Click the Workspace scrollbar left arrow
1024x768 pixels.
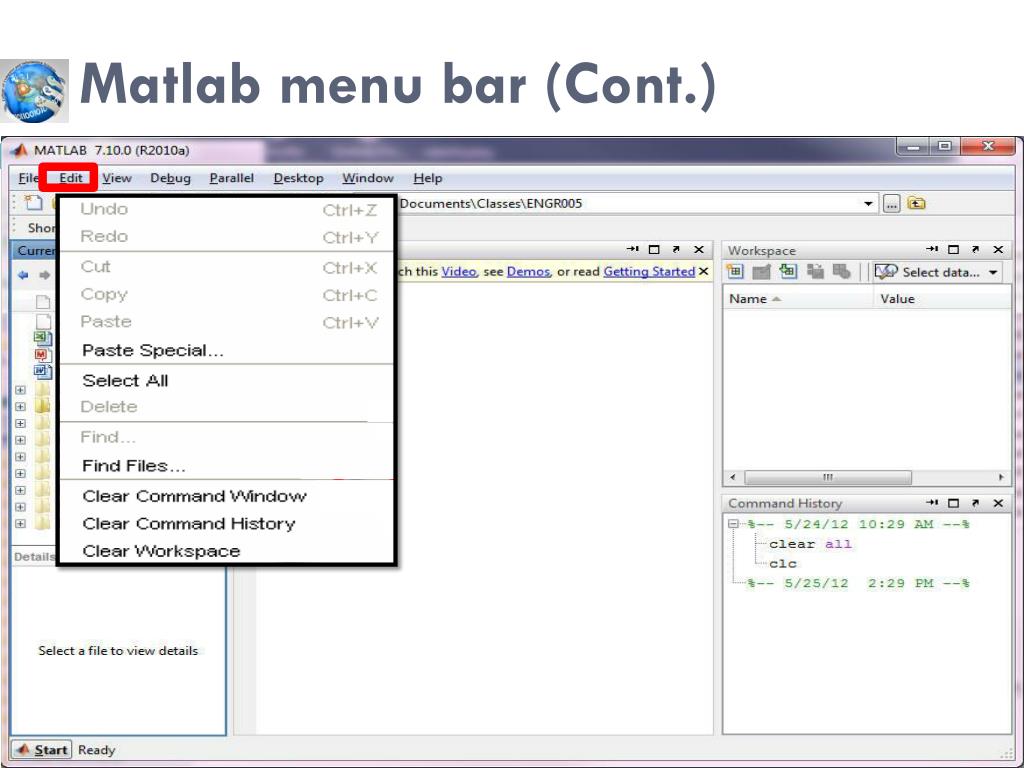click(x=733, y=477)
